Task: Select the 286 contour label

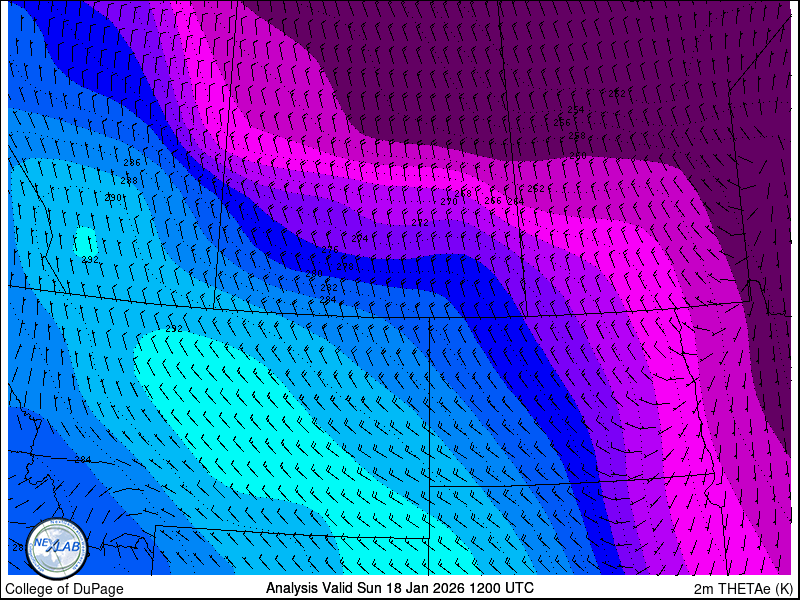Action: [132, 163]
